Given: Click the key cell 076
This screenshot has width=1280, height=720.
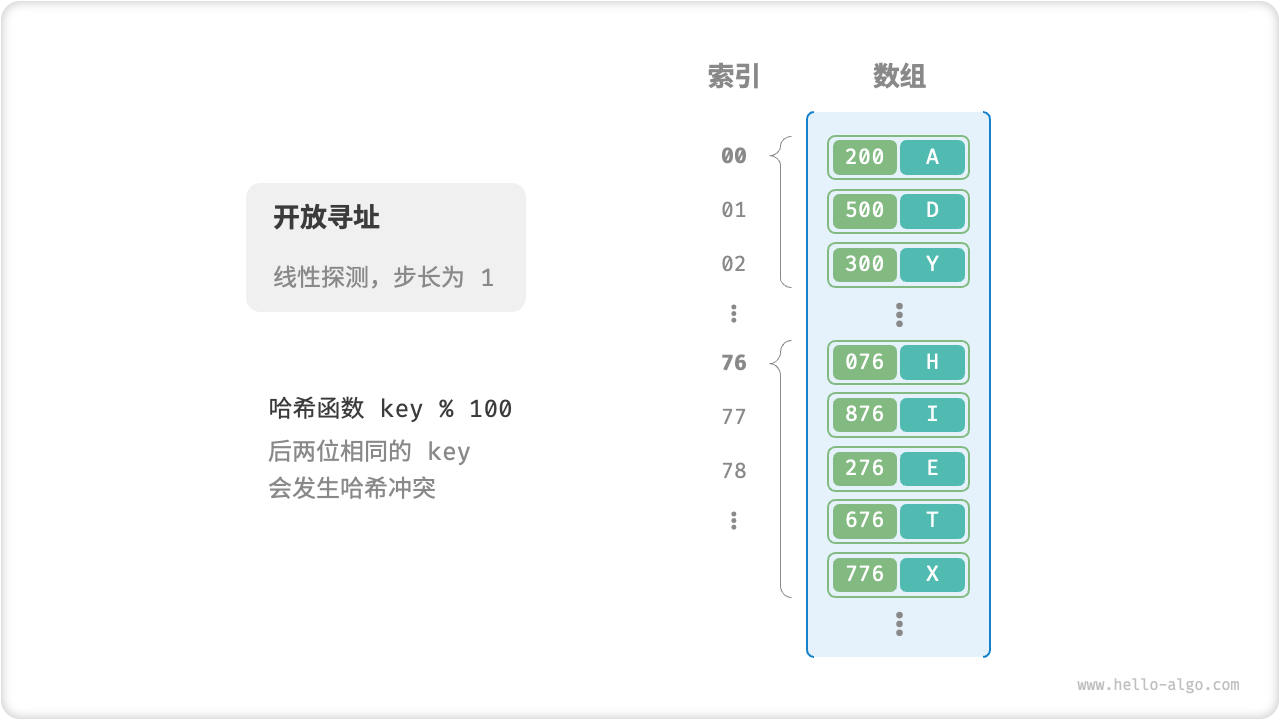Looking at the screenshot, I should pos(865,362).
